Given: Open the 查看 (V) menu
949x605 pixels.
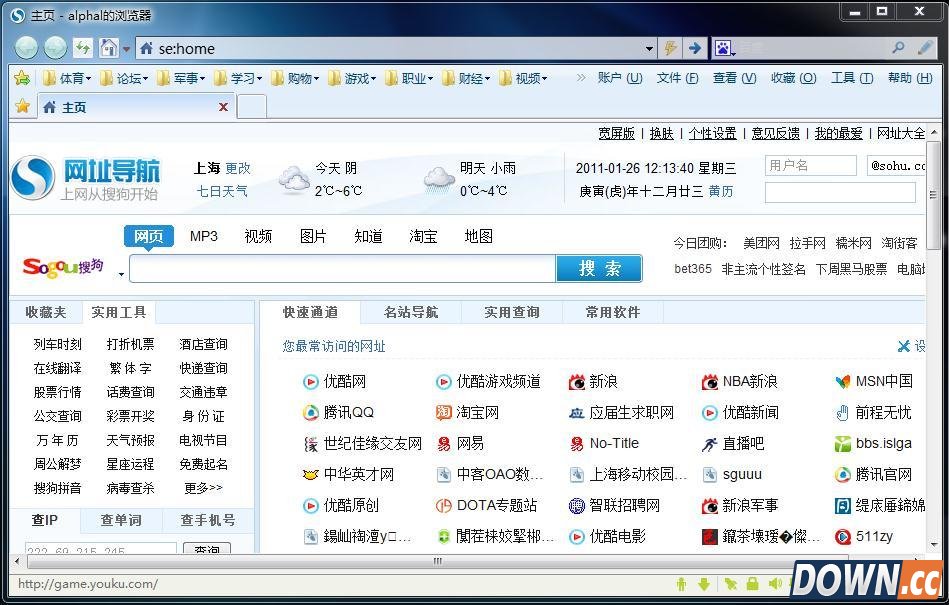Looking at the screenshot, I should click(734, 77).
